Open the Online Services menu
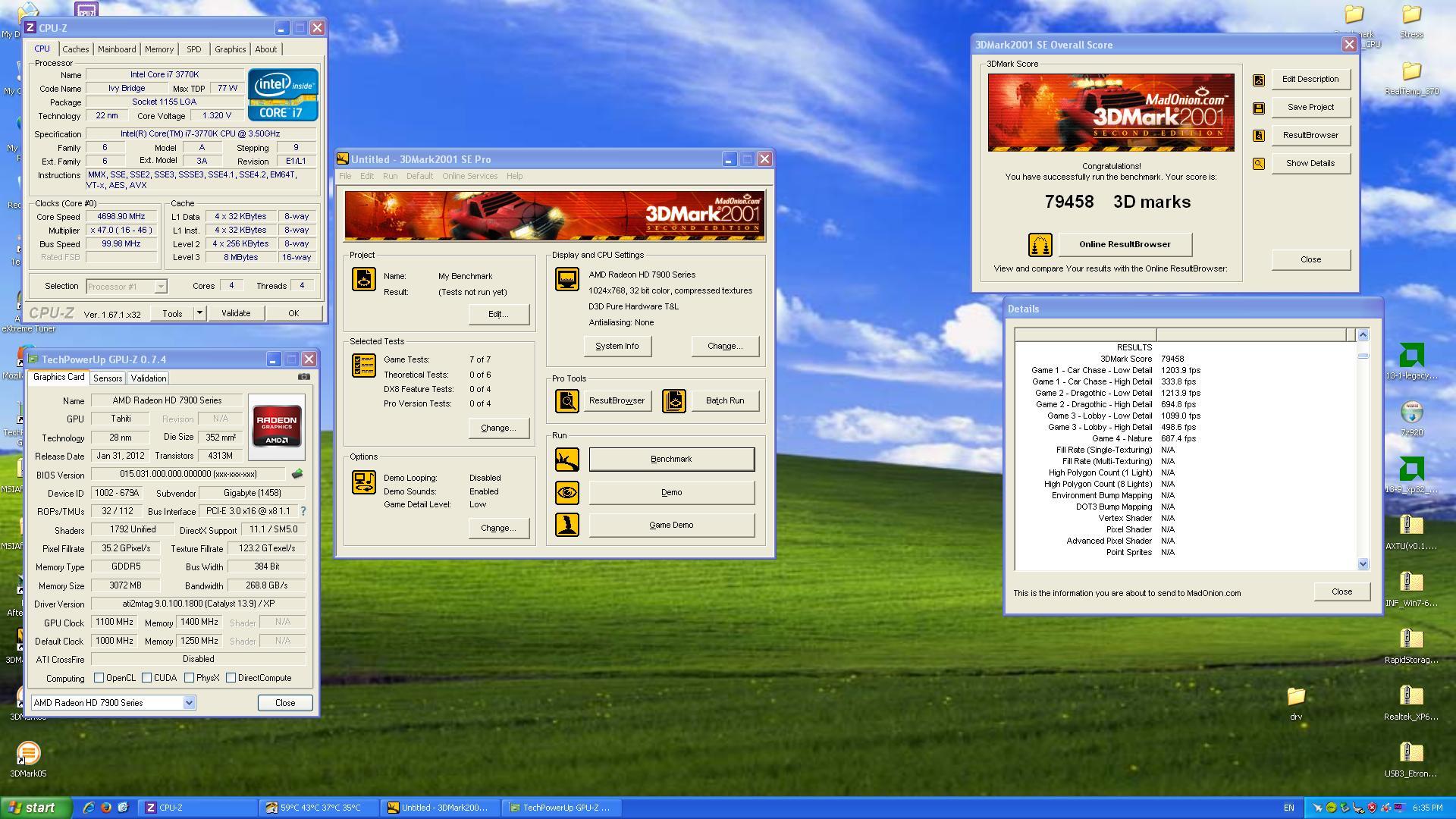The image size is (1456, 819). pos(469,176)
